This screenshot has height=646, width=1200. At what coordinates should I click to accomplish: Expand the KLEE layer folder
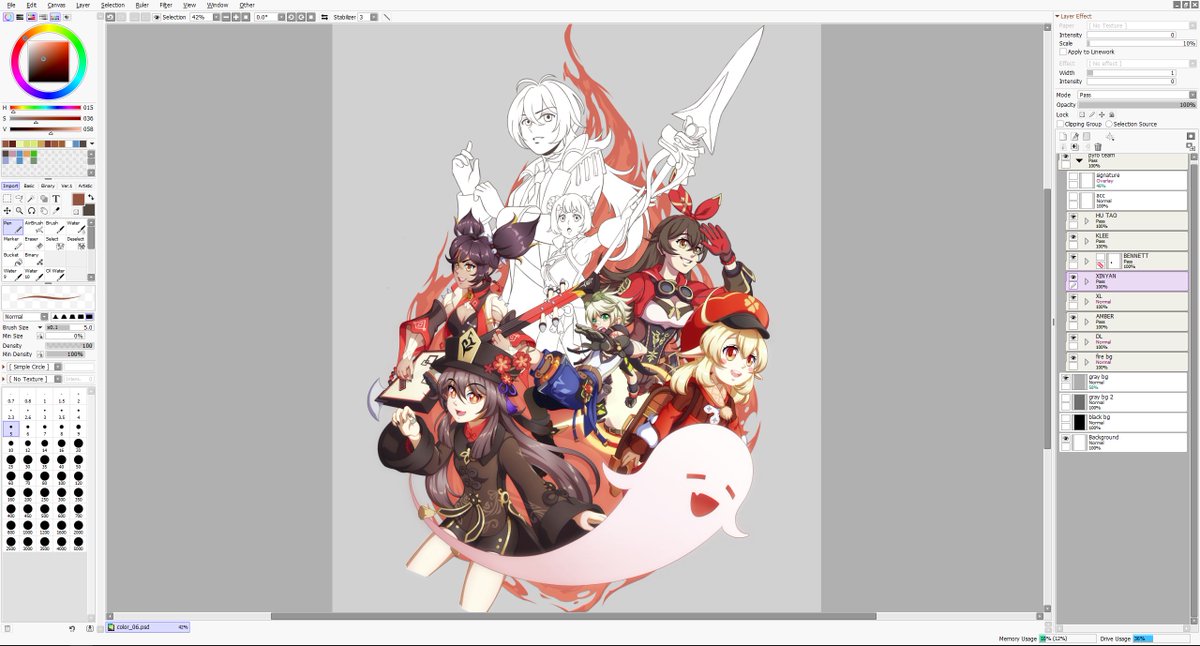[1087, 240]
